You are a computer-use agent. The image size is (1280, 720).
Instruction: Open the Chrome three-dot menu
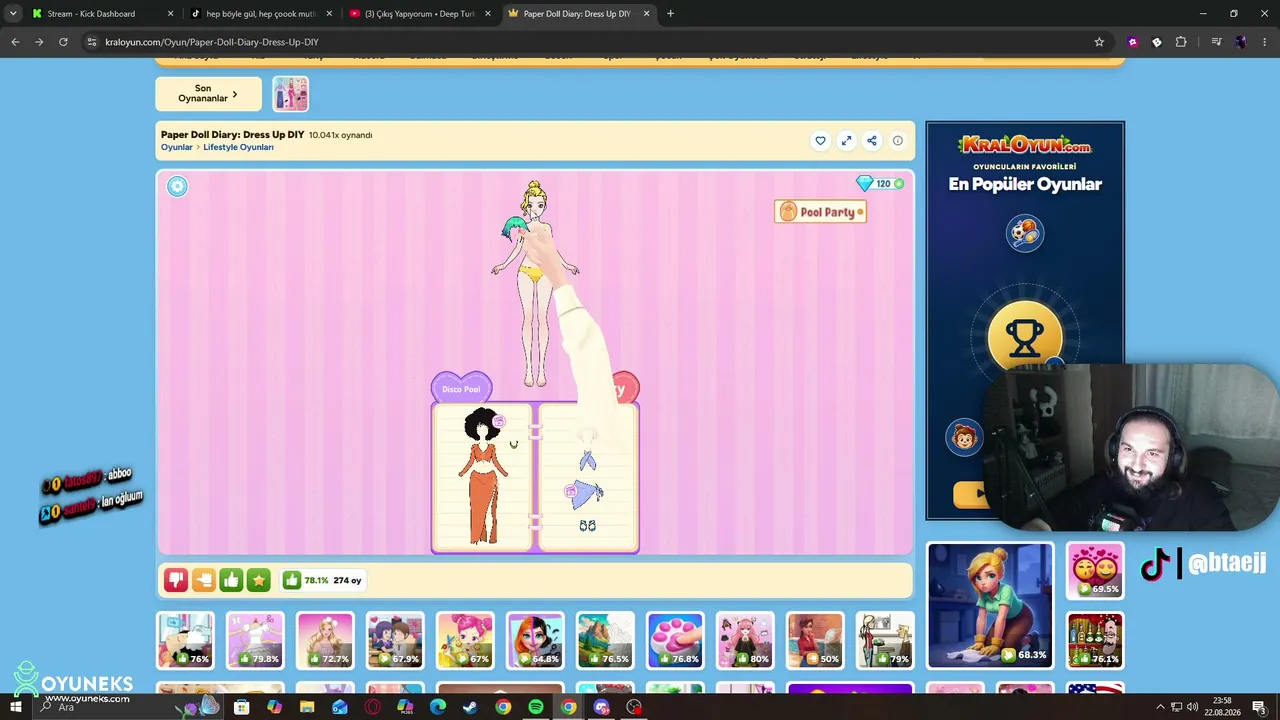1264,42
